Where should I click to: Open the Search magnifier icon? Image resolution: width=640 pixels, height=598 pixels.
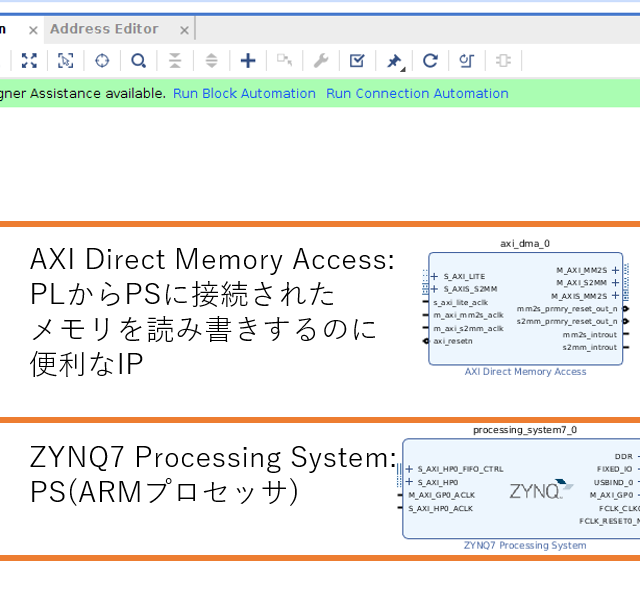coord(139,61)
